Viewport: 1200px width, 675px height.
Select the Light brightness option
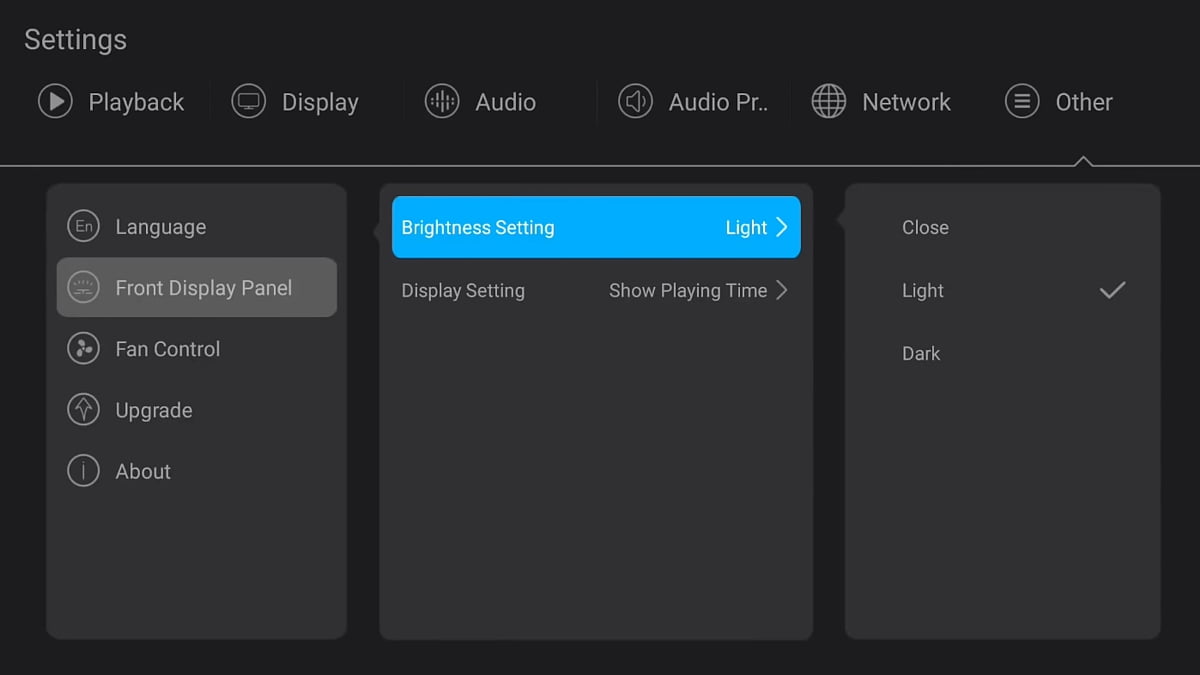tap(923, 290)
